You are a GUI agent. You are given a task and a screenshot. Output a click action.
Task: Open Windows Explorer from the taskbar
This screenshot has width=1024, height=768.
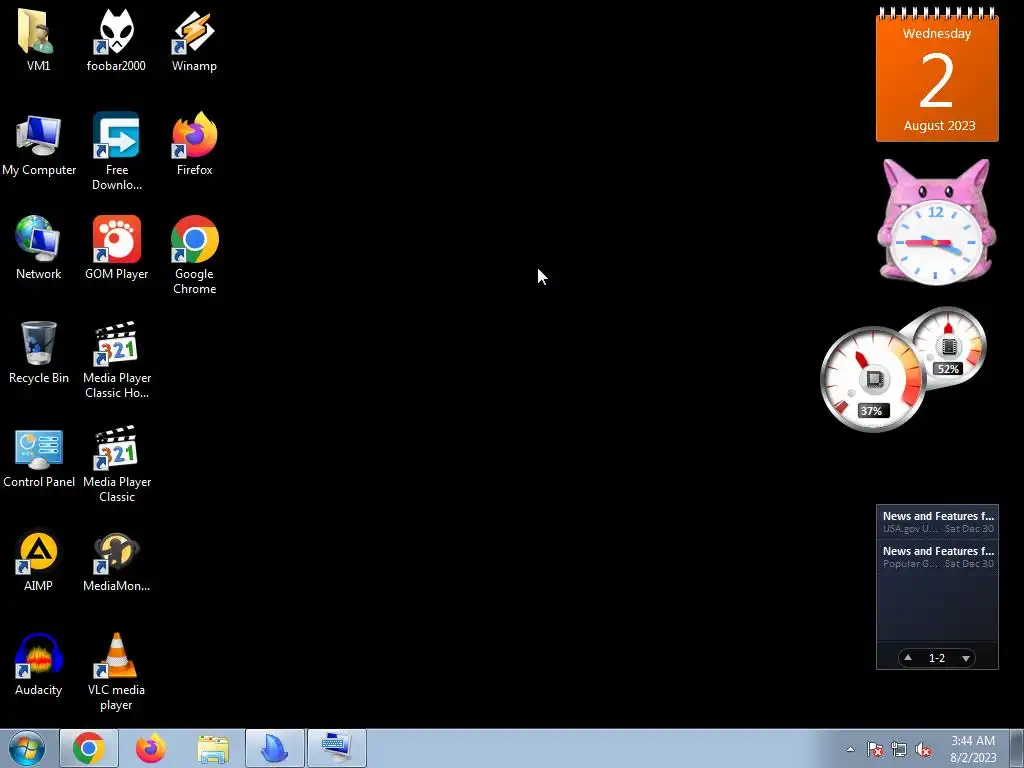tap(213, 748)
